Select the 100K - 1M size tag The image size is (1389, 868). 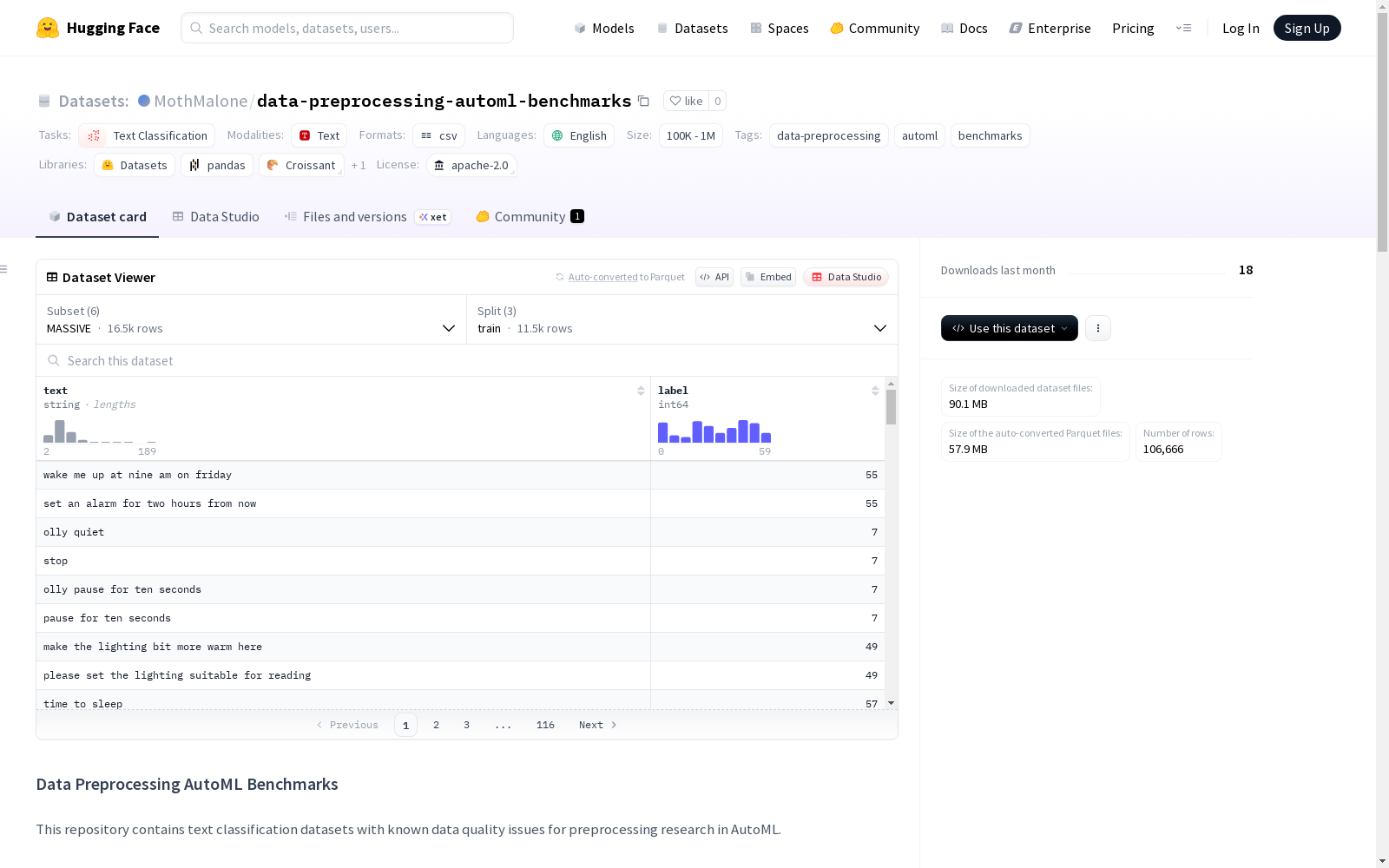691,135
